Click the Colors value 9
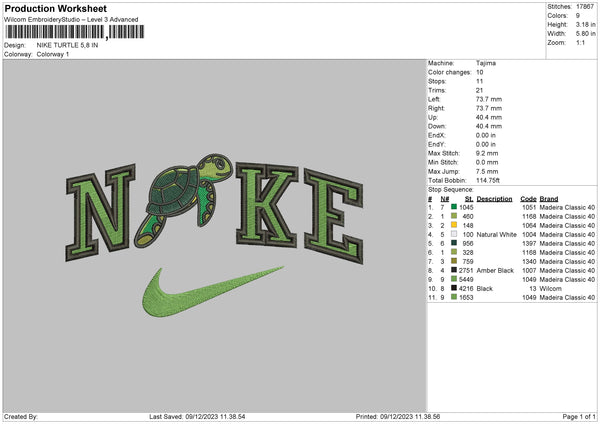Image resolution: width=600 pixels, height=424 pixels. coord(578,16)
